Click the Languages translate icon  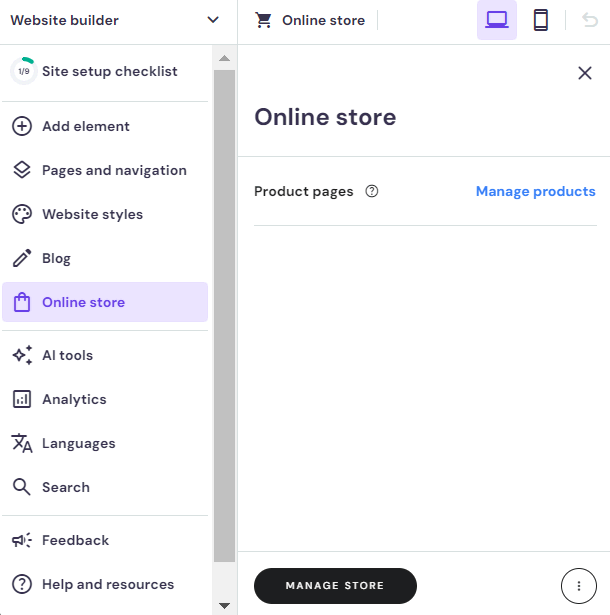pyautogui.click(x=22, y=443)
